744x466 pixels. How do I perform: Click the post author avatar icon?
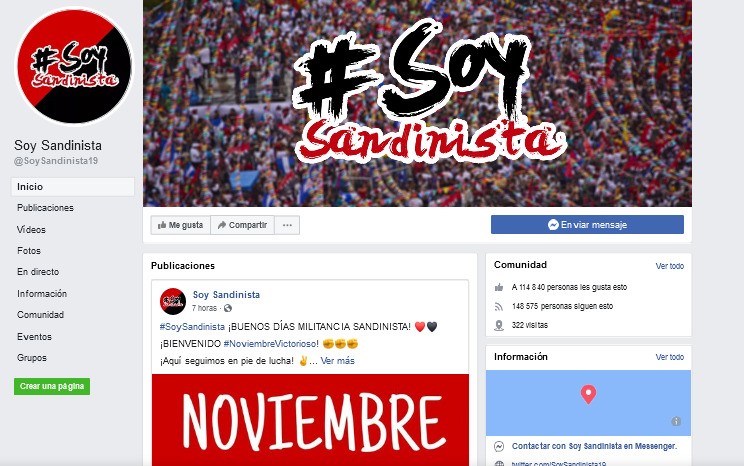click(x=173, y=301)
